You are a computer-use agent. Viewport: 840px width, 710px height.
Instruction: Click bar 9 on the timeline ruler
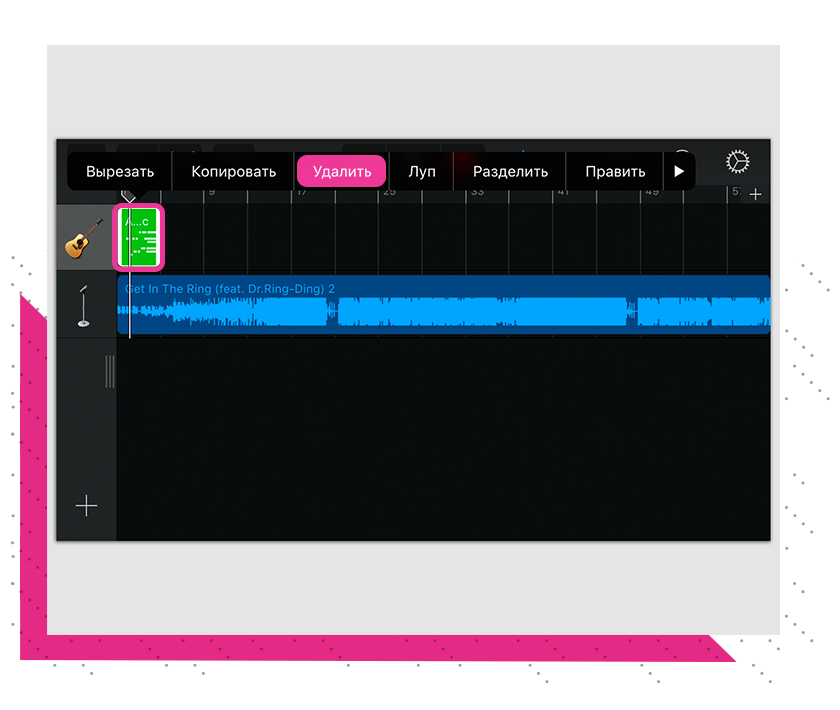(x=211, y=193)
